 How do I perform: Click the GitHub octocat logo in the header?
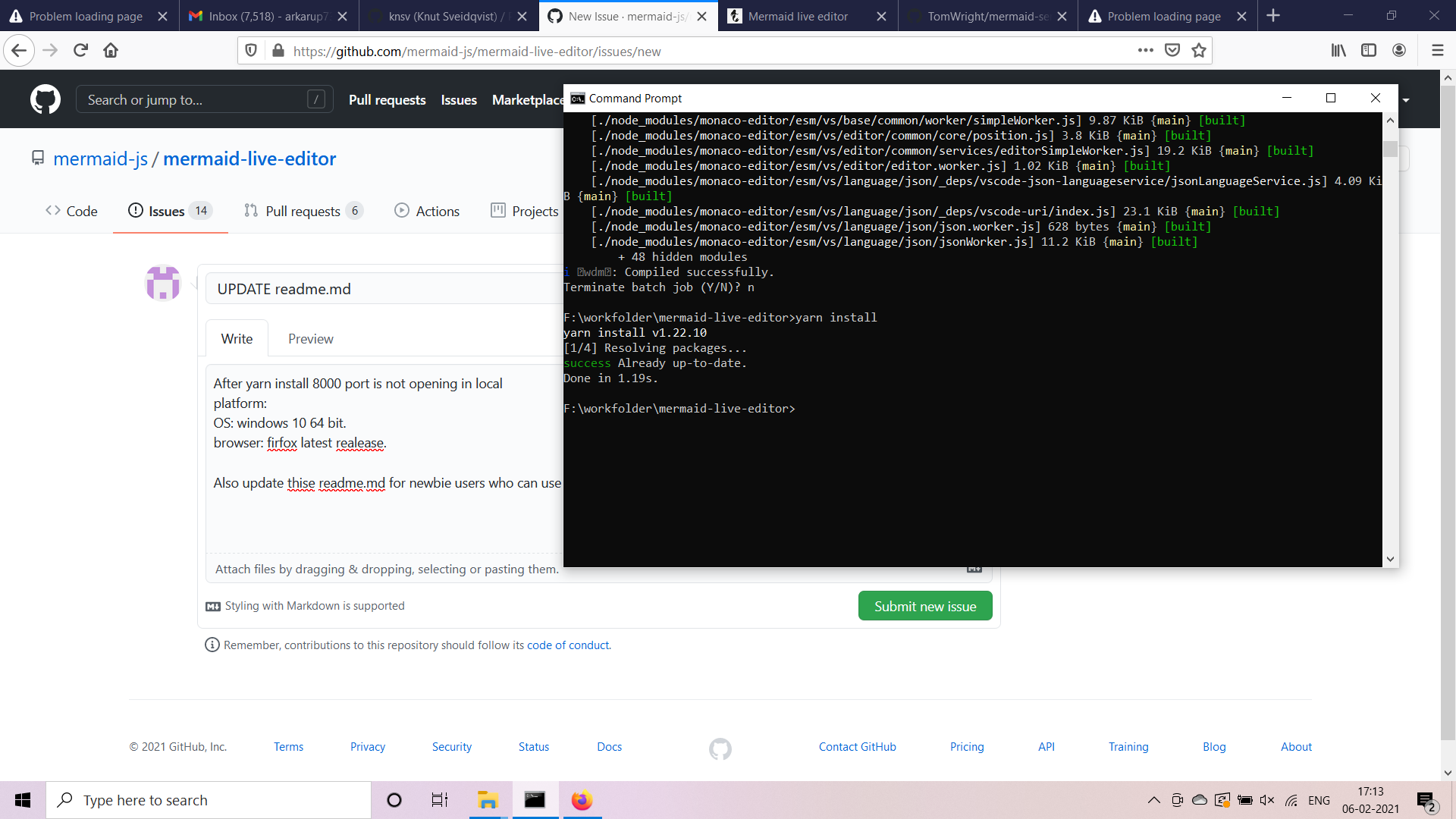coord(45,99)
